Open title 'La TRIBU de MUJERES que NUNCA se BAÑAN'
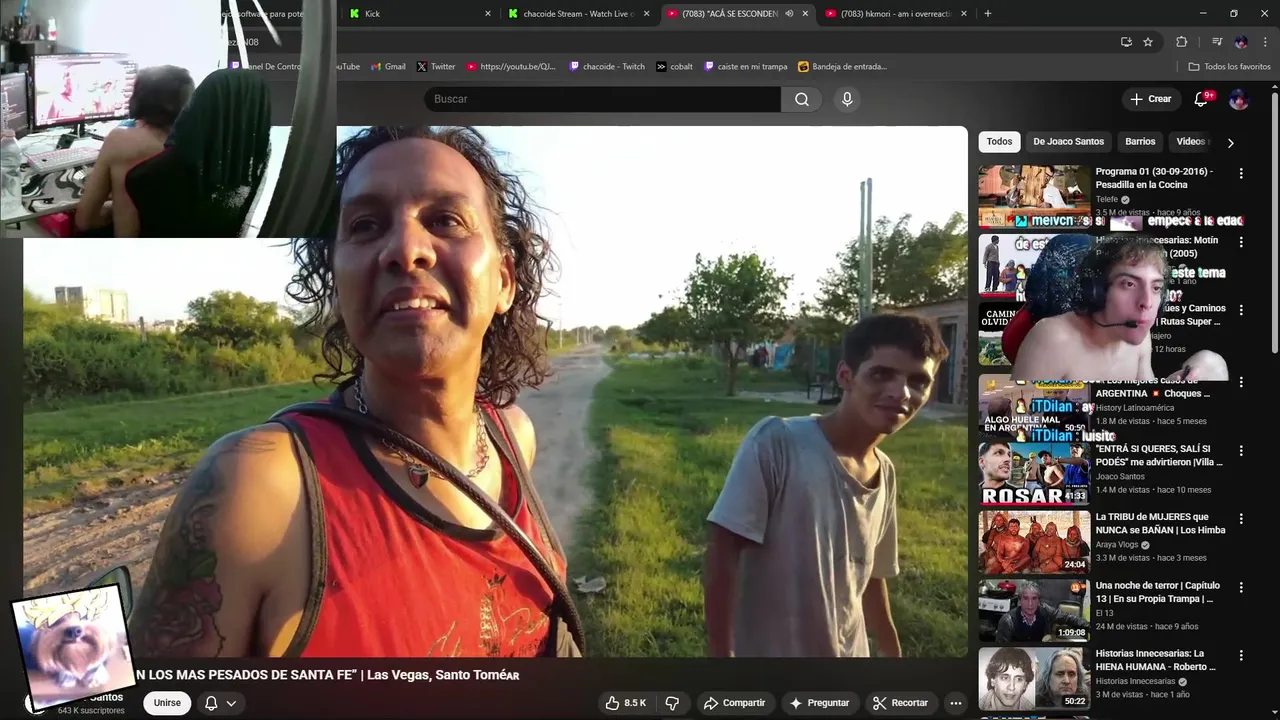 [1160, 523]
